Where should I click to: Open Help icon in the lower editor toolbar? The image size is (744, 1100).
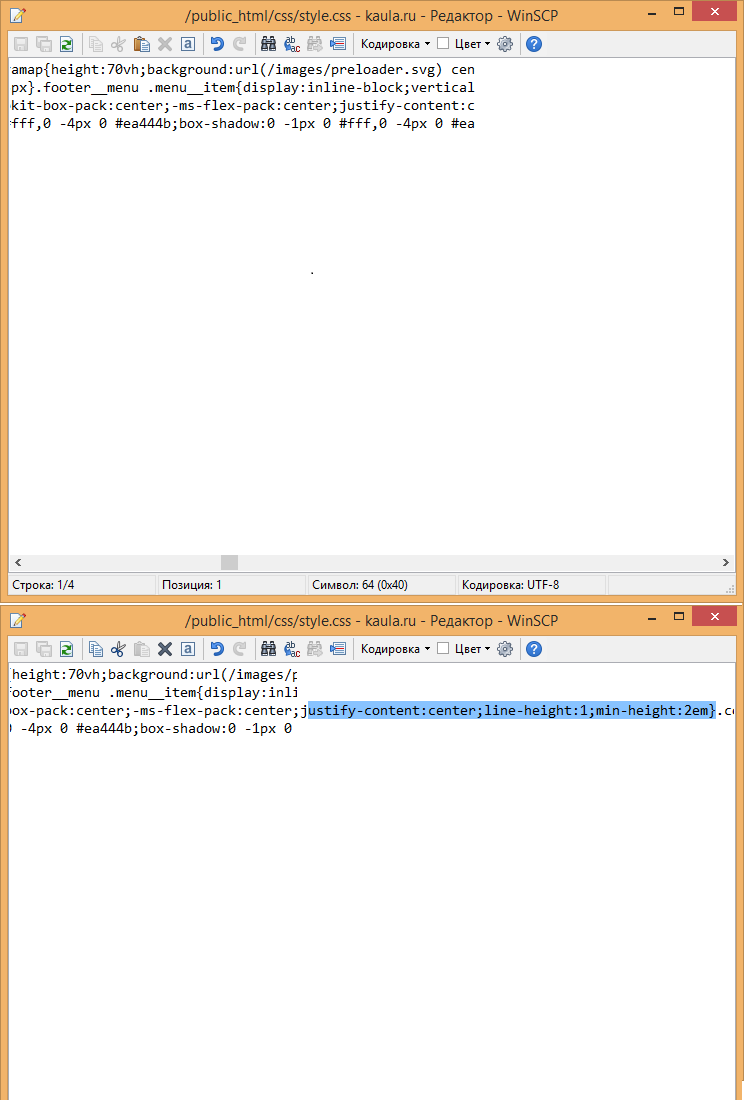534,649
